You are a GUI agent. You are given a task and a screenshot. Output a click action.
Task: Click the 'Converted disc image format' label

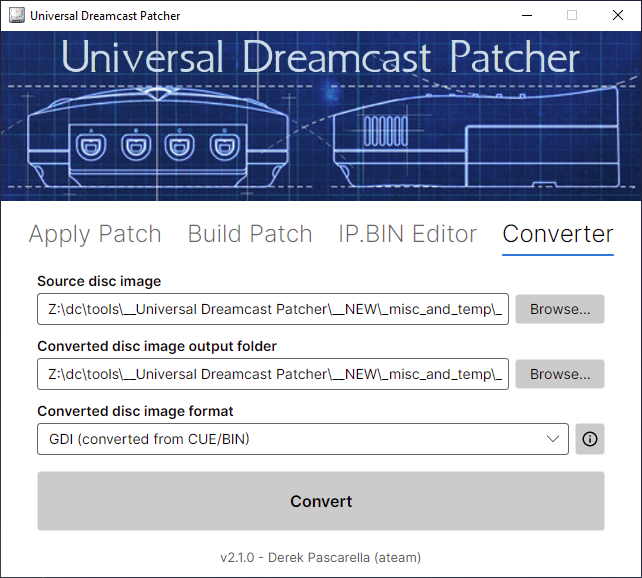(x=135, y=411)
